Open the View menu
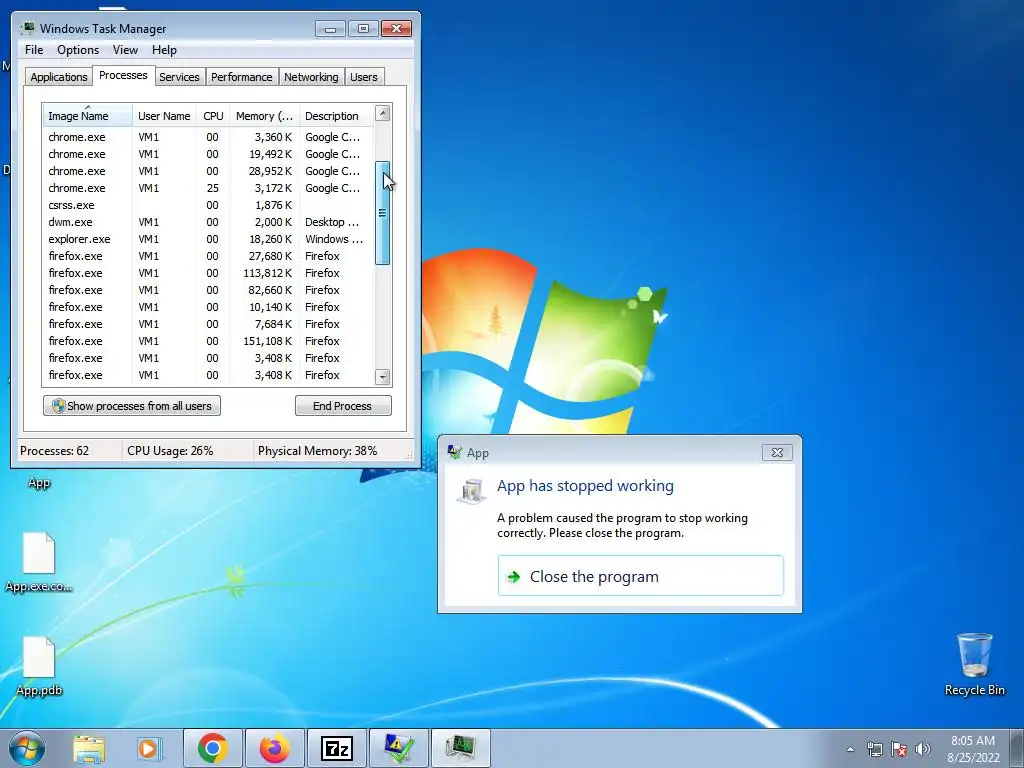 click(125, 50)
